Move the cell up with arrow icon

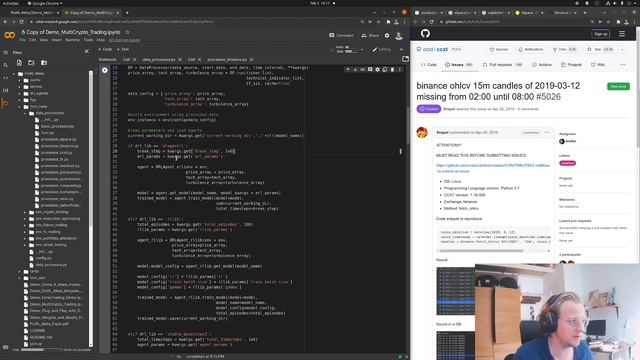coord(348,70)
